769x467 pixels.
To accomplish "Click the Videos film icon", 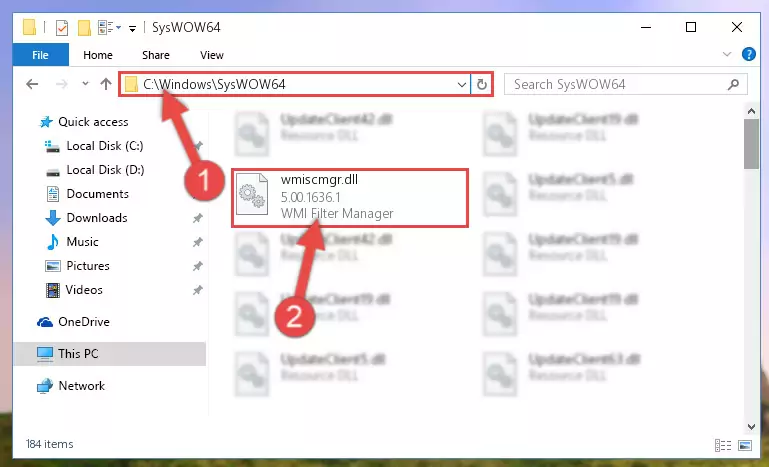I will [52, 290].
